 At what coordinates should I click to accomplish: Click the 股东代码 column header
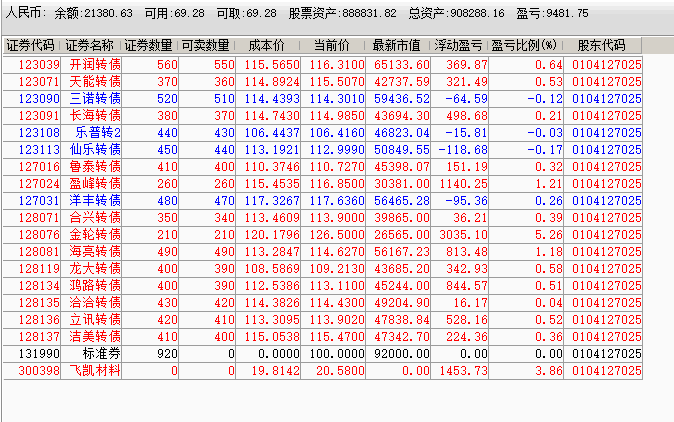pos(602,46)
